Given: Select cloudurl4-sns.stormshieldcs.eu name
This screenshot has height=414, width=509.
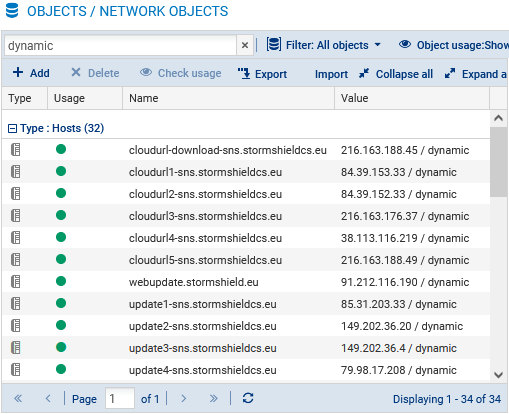Looking at the screenshot, I should [x=205, y=238].
